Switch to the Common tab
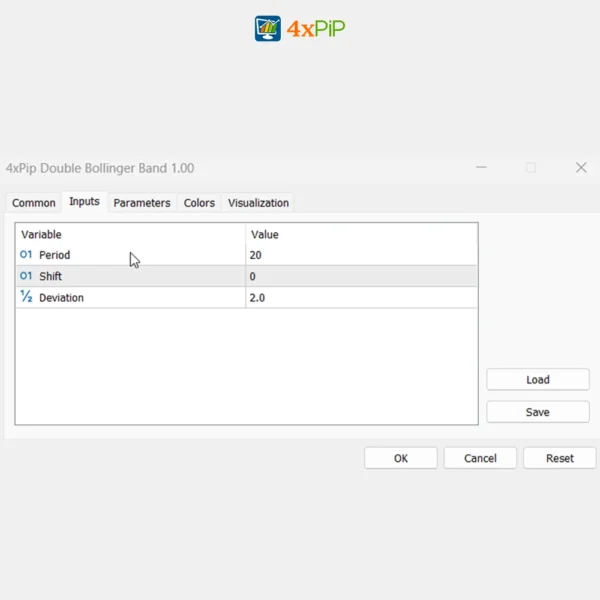The width and height of the screenshot is (600, 600). pos(34,203)
